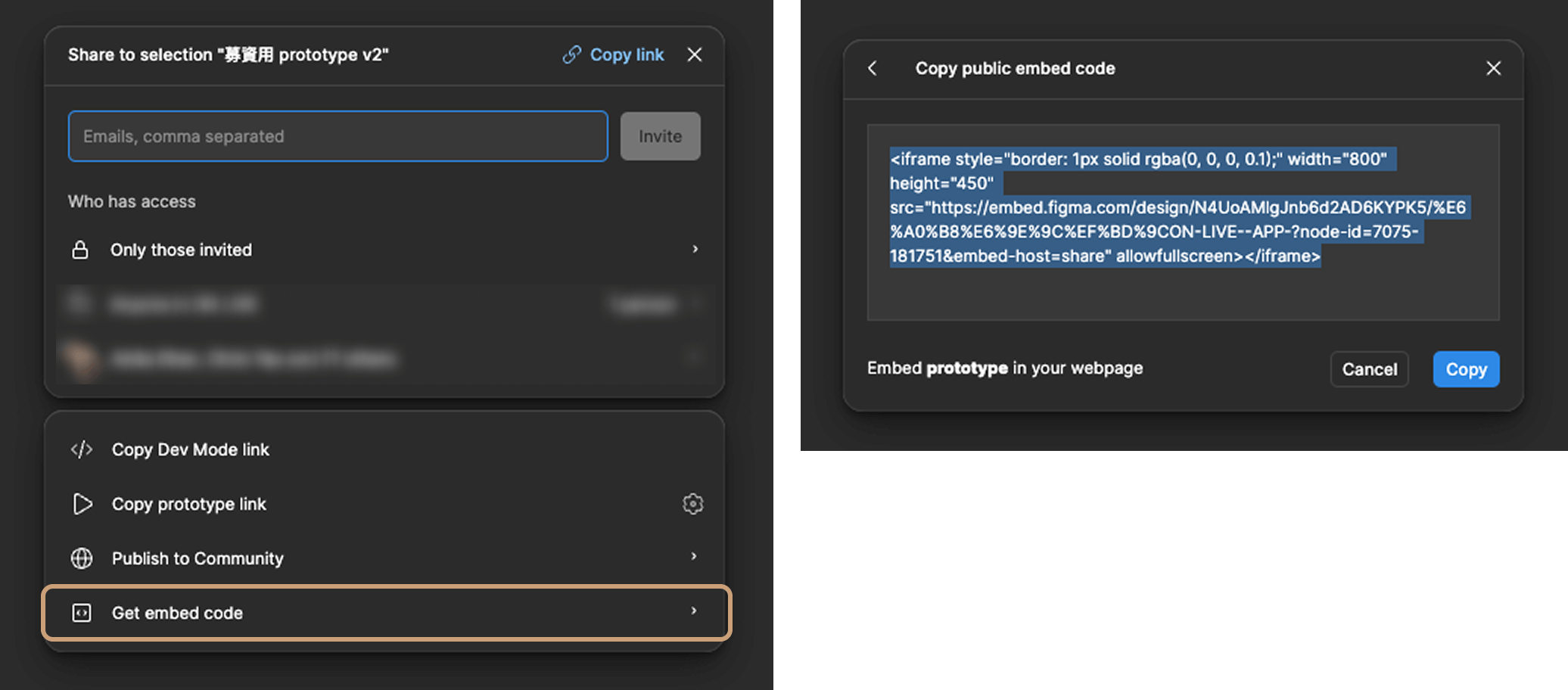
Task: Expand the Publish to Community chevron
Action: pos(694,557)
